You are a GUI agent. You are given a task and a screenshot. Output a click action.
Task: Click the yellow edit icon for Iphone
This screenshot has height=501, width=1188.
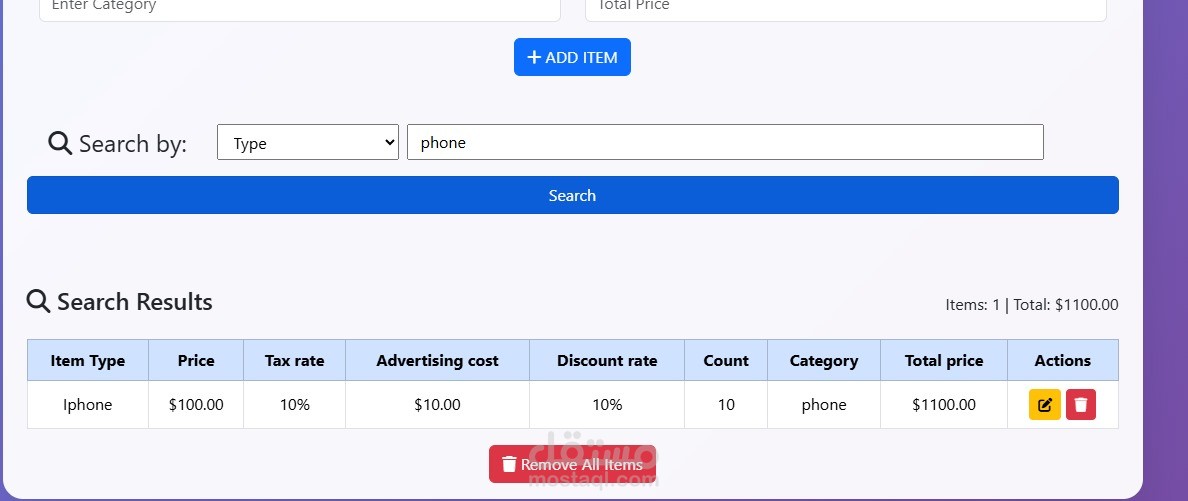click(1045, 405)
